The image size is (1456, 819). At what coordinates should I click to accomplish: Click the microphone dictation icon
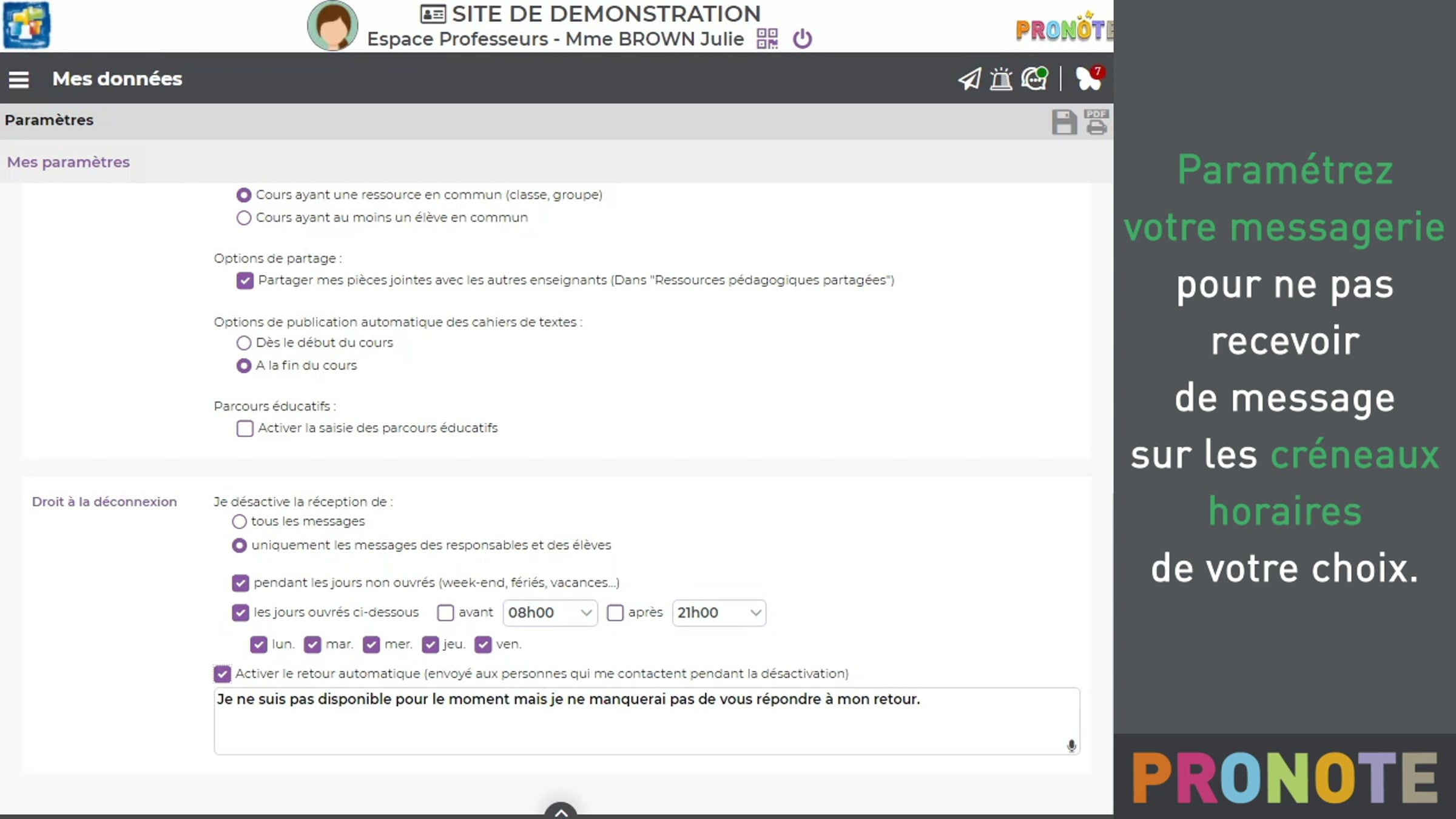pos(1071,746)
